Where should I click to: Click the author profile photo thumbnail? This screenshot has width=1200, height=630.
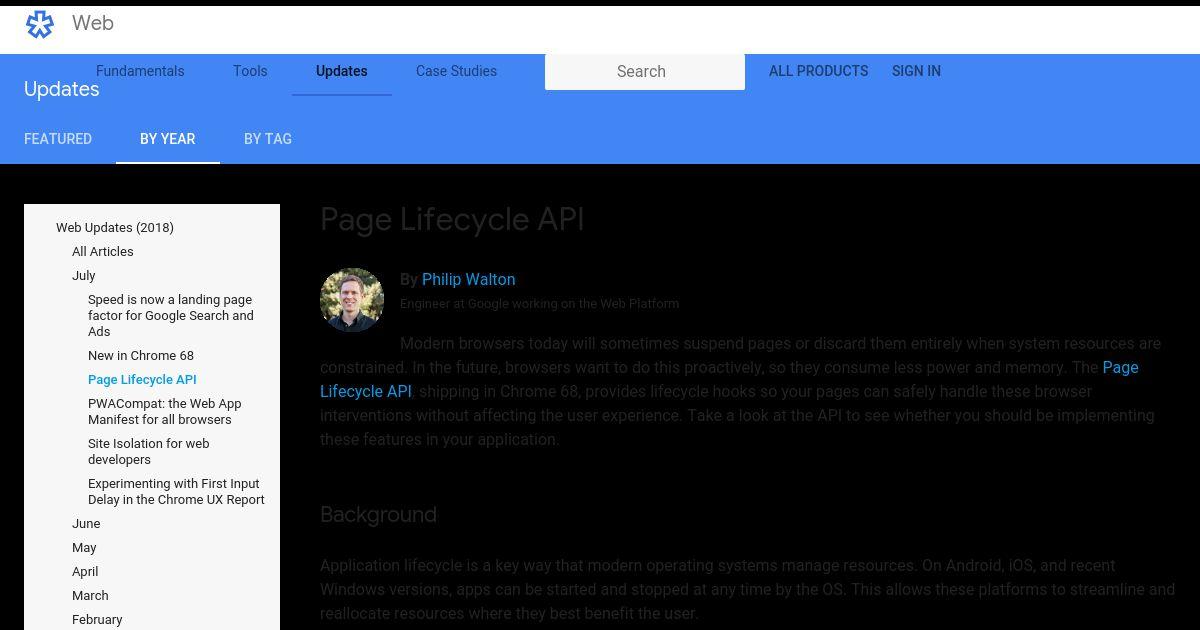352,300
